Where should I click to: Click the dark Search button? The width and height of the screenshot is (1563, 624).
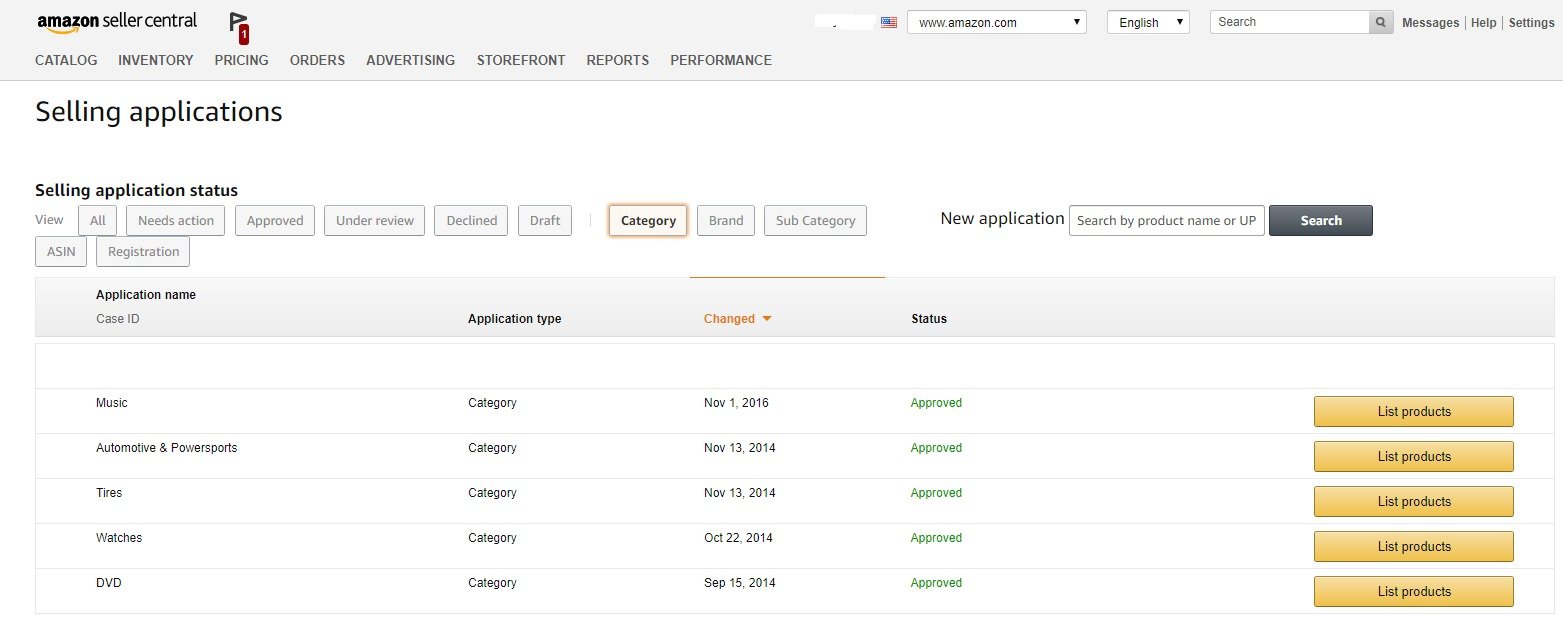tap(1321, 220)
